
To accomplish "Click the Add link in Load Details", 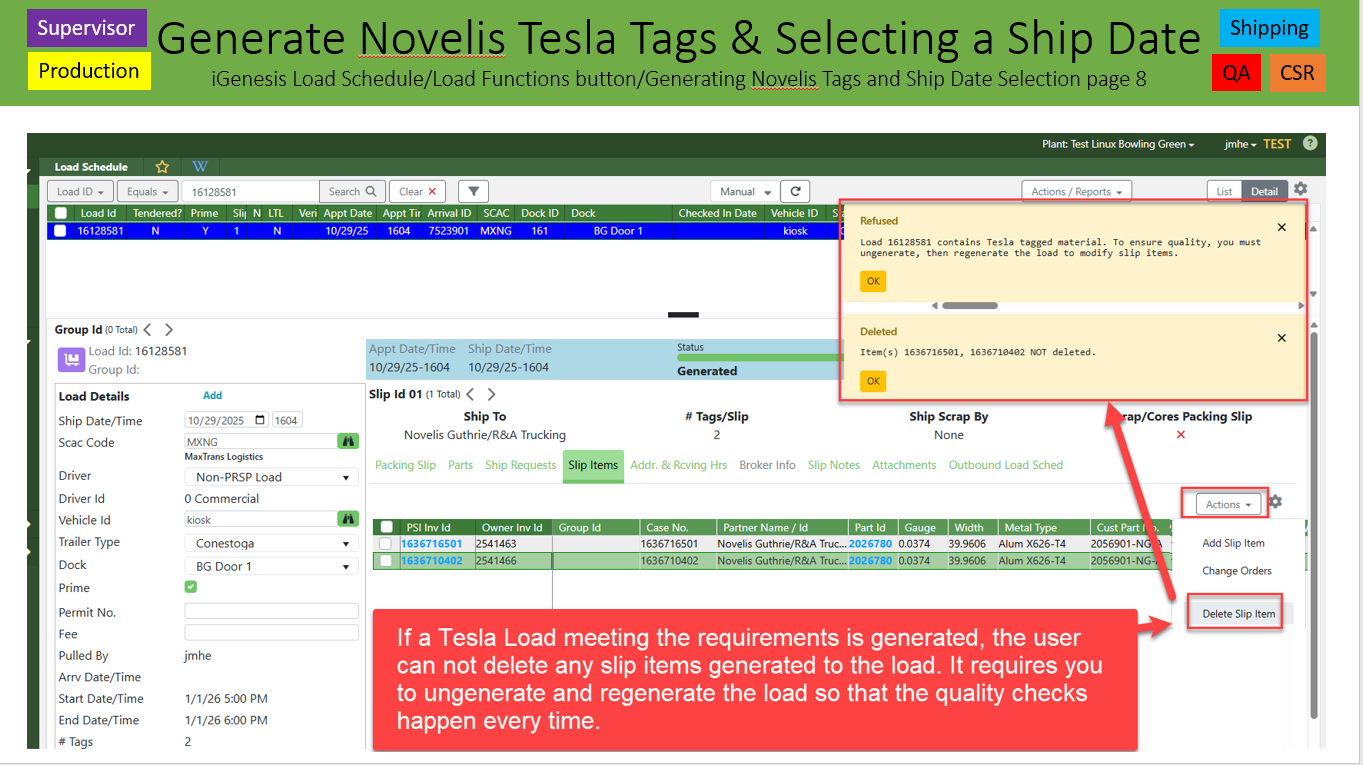I will (212, 396).
